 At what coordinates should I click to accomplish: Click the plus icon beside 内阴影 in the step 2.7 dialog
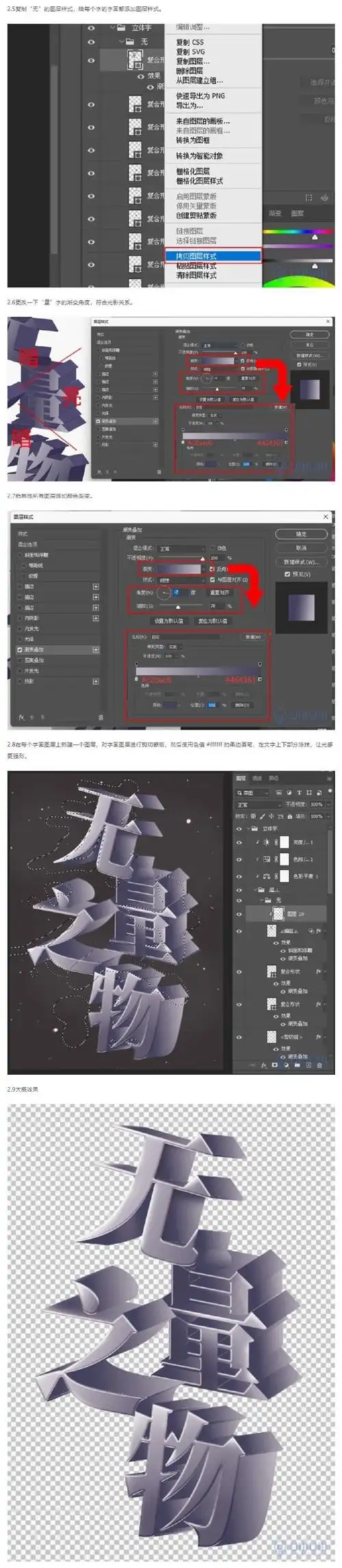(96, 618)
